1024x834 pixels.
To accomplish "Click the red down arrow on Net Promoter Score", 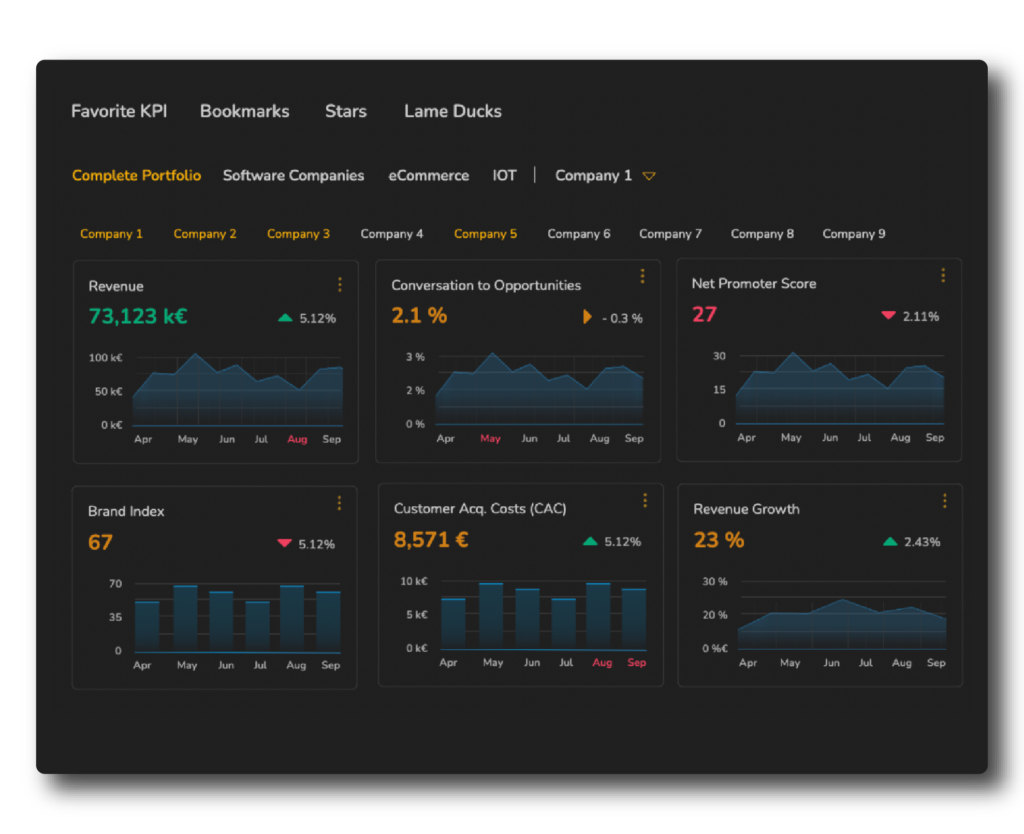I will click(x=888, y=316).
